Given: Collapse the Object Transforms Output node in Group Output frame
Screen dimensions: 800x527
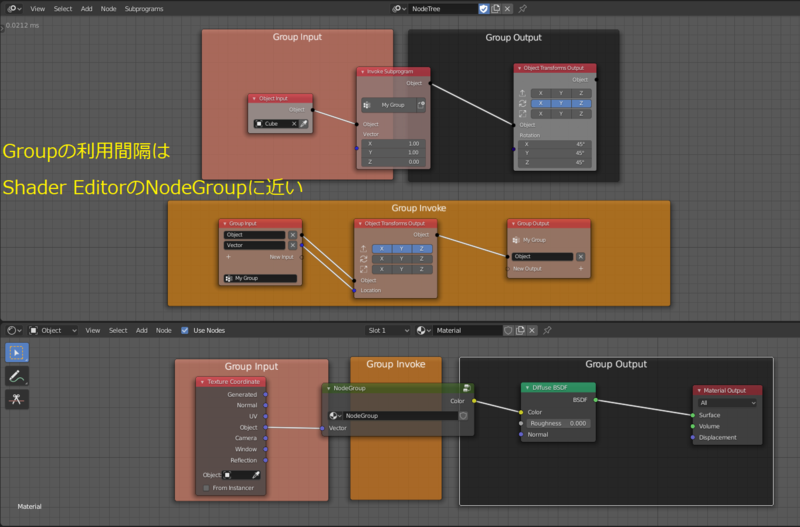Looking at the screenshot, I should [x=519, y=68].
